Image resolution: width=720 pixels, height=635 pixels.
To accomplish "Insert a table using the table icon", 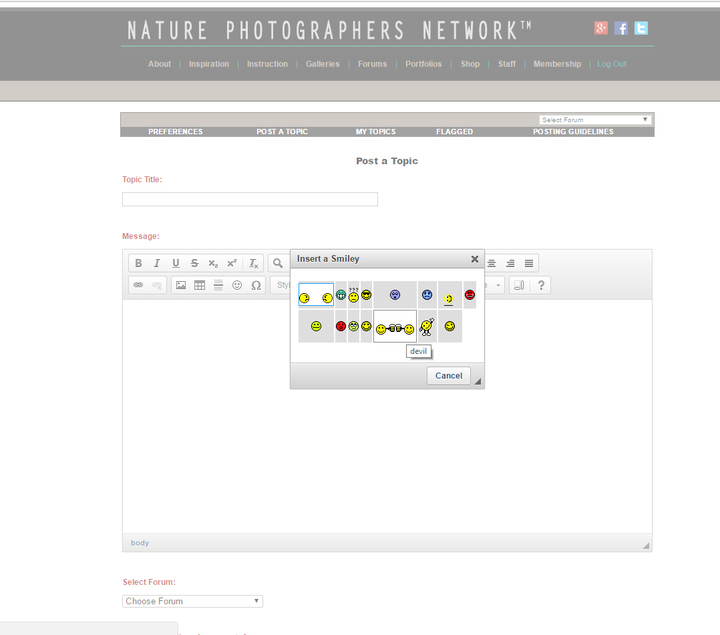I will point(199,285).
